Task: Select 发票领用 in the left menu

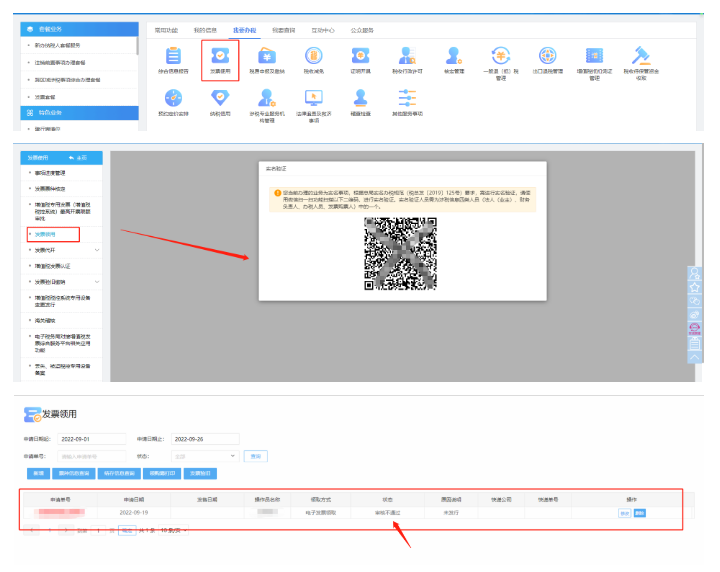Action: click(x=45, y=234)
